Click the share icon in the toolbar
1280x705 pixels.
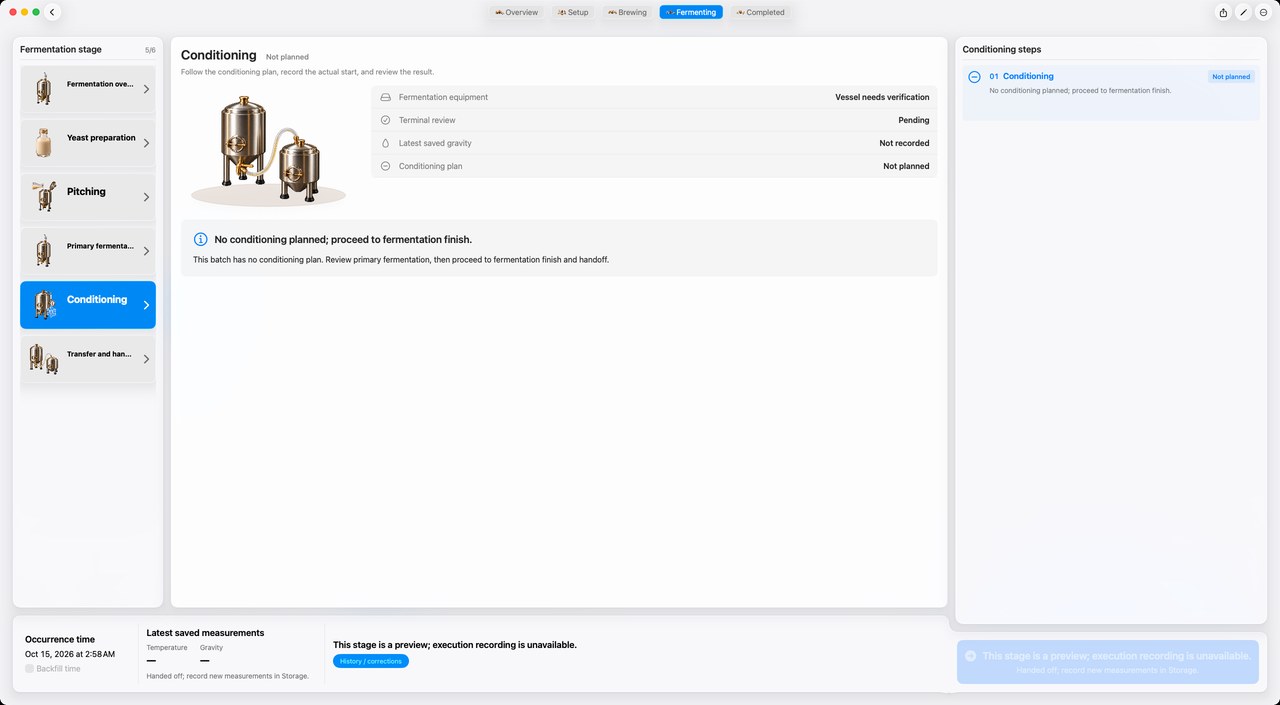[1223, 12]
